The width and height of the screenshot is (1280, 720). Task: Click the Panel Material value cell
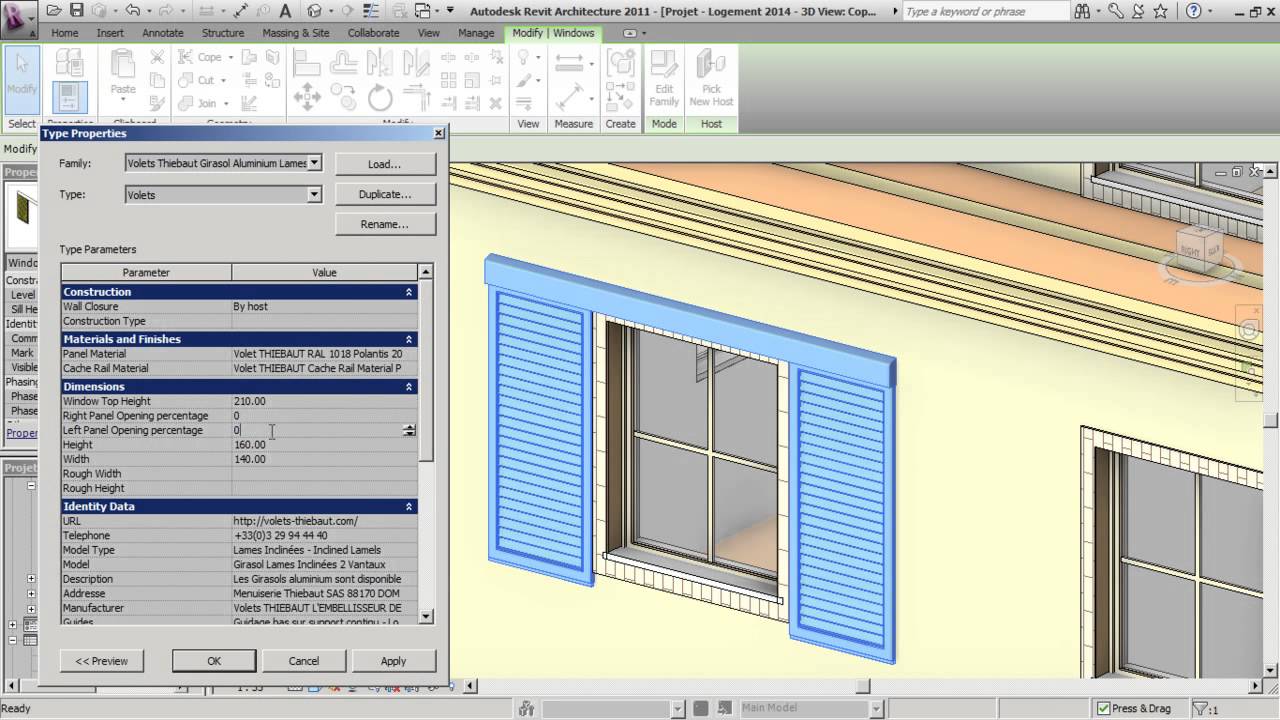click(324, 354)
